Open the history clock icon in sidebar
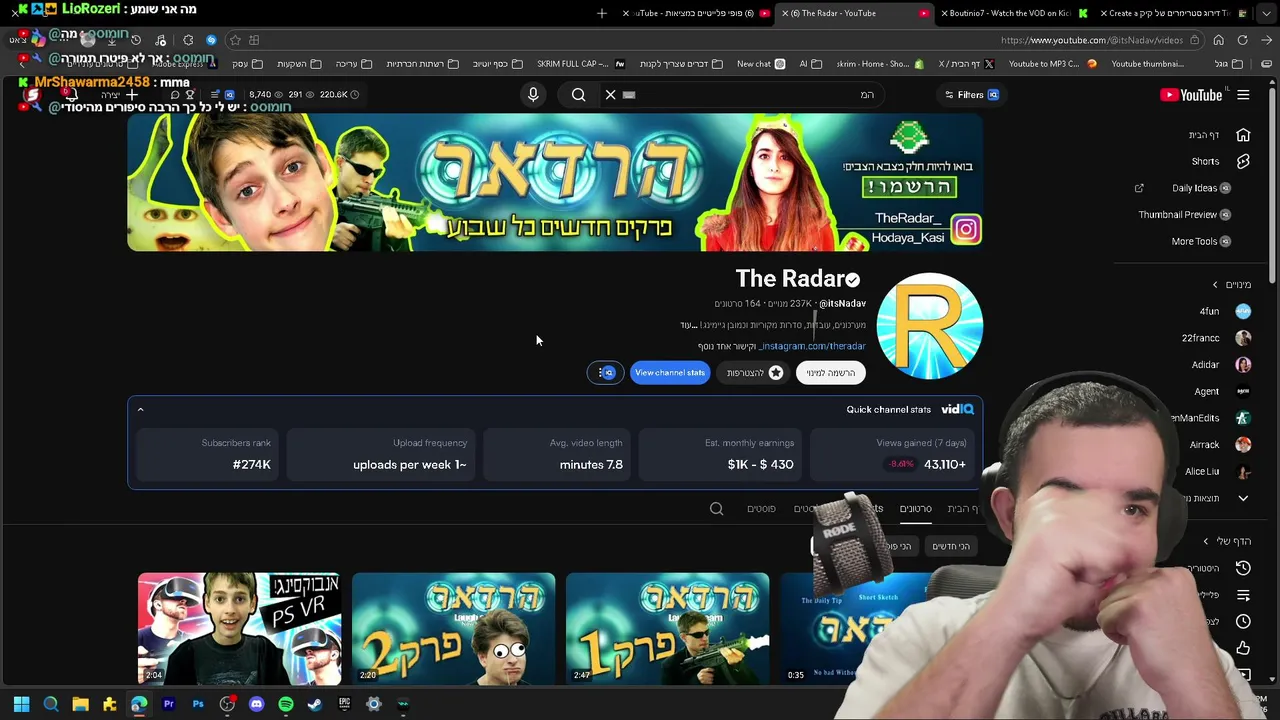 (1243, 568)
